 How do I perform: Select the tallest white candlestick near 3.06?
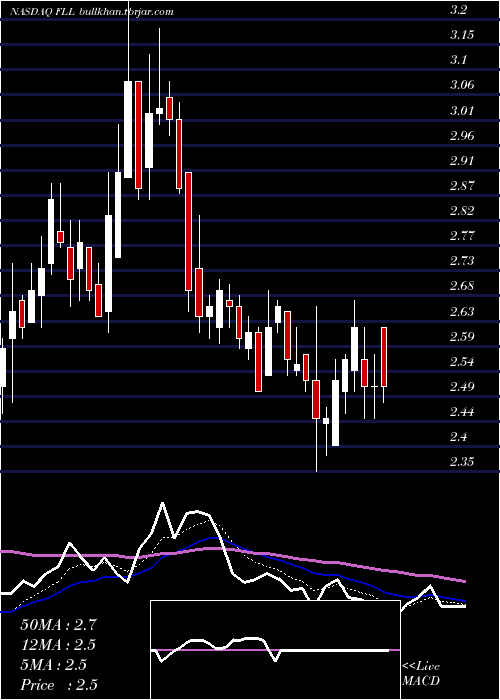click(x=128, y=129)
